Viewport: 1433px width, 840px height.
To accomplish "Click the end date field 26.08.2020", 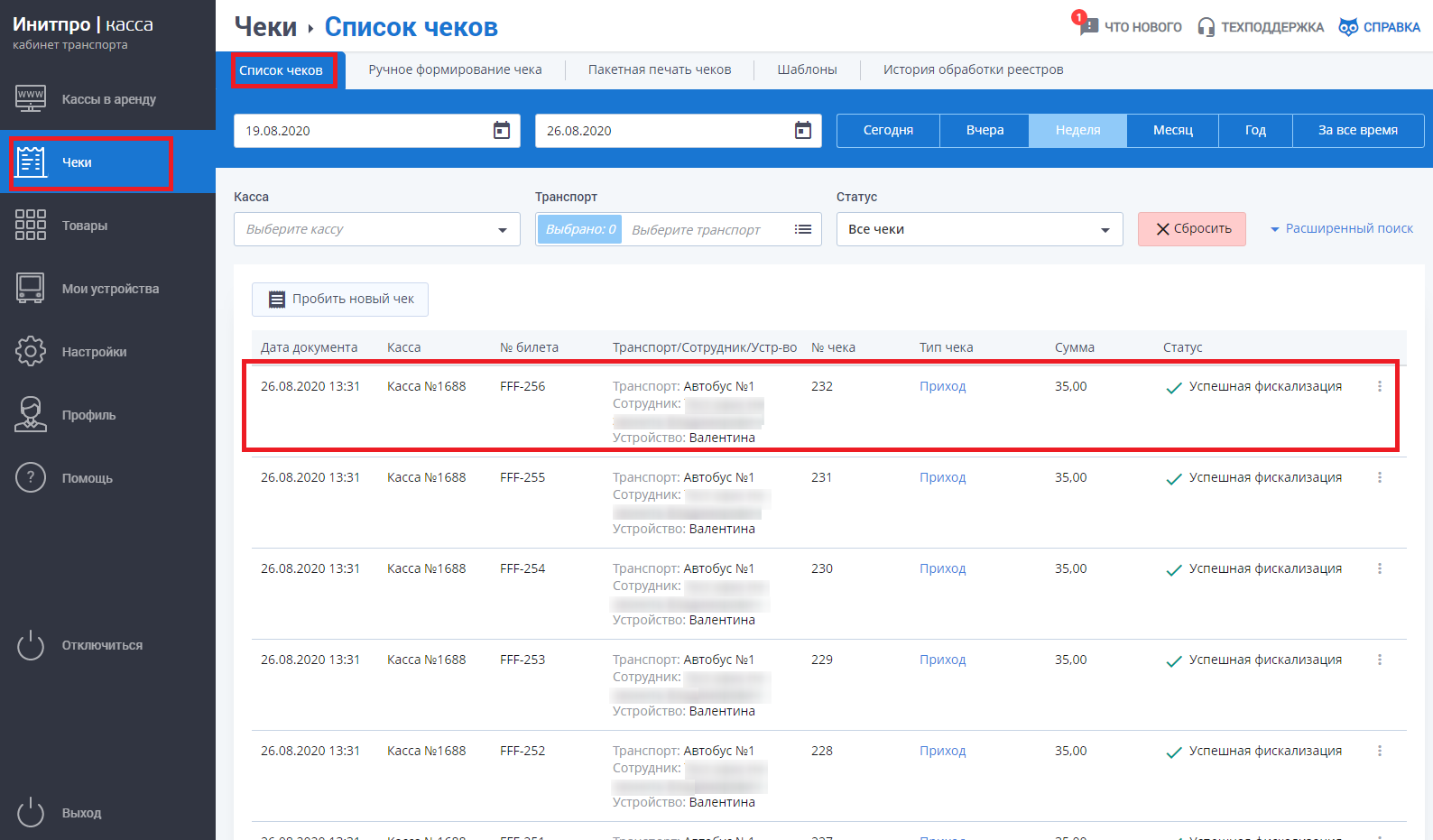I will tap(679, 131).
